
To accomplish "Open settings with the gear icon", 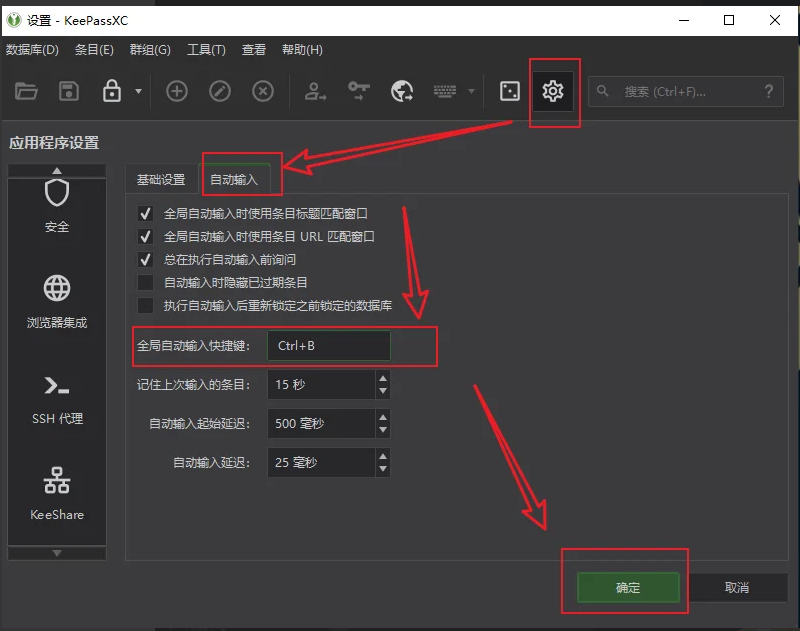I will (553, 92).
